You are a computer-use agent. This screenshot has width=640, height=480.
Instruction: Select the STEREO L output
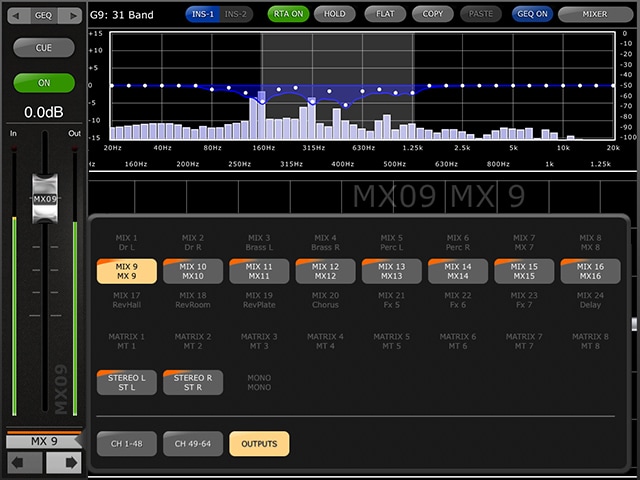click(126, 382)
